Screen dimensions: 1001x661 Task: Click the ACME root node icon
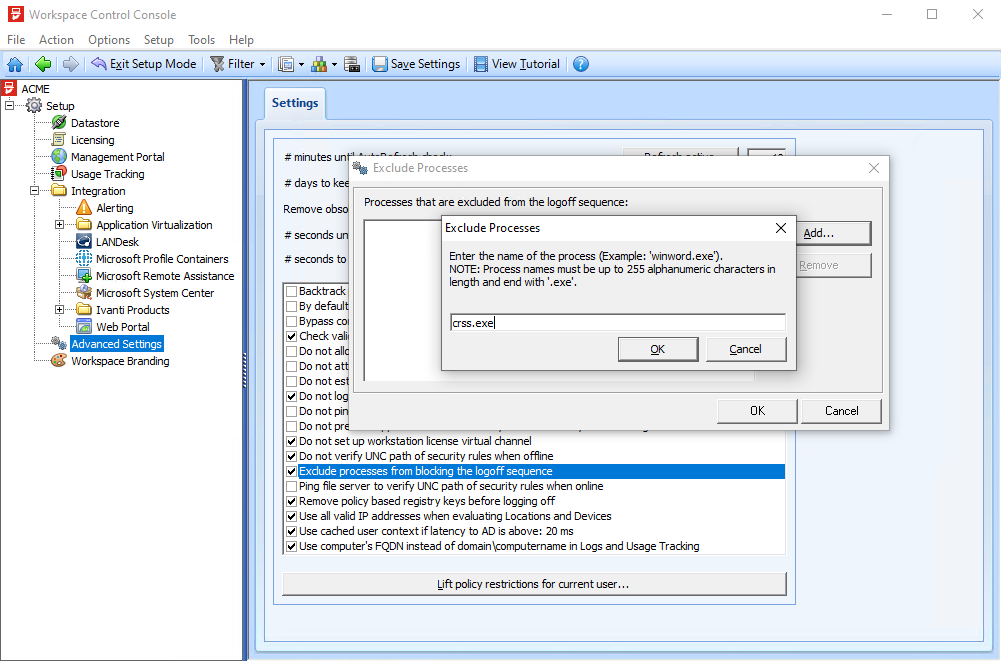tap(9, 88)
